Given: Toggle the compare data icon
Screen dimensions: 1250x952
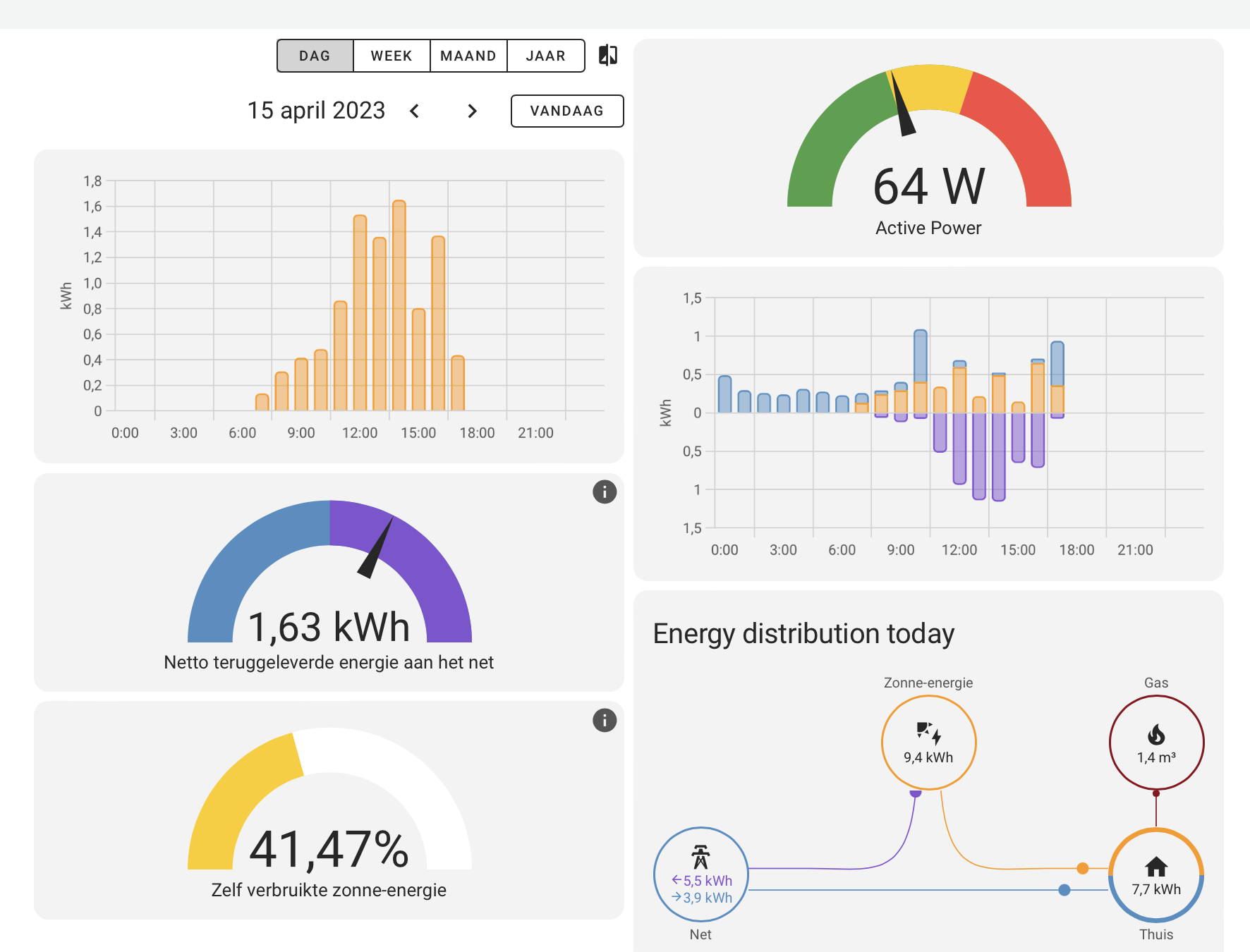Looking at the screenshot, I should pos(608,55).
